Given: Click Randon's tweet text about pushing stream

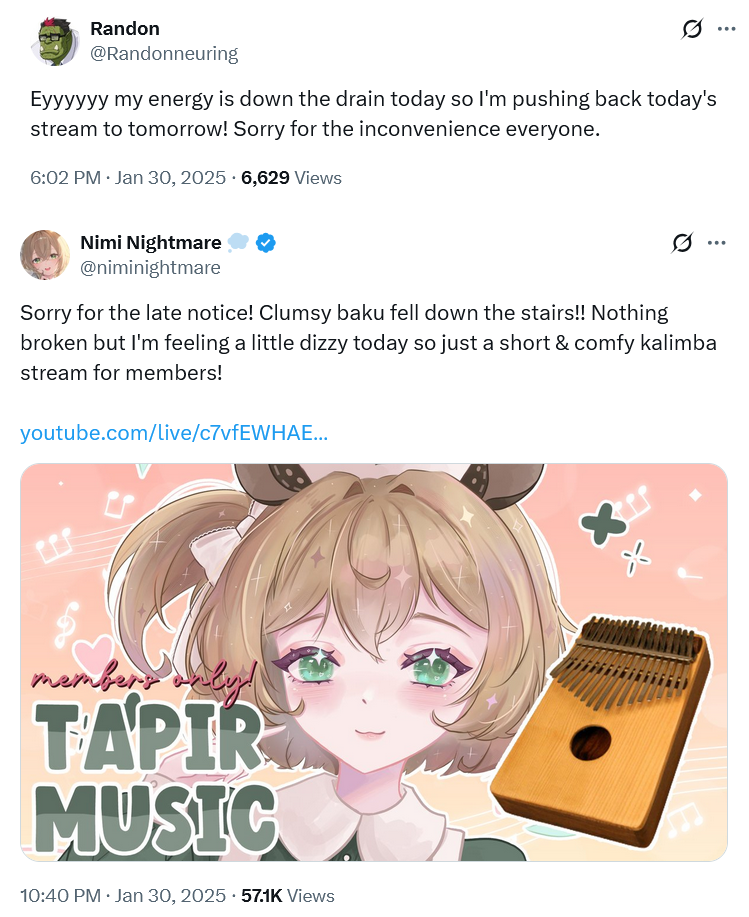Looking at the screenshot, I should coord(374,114).
